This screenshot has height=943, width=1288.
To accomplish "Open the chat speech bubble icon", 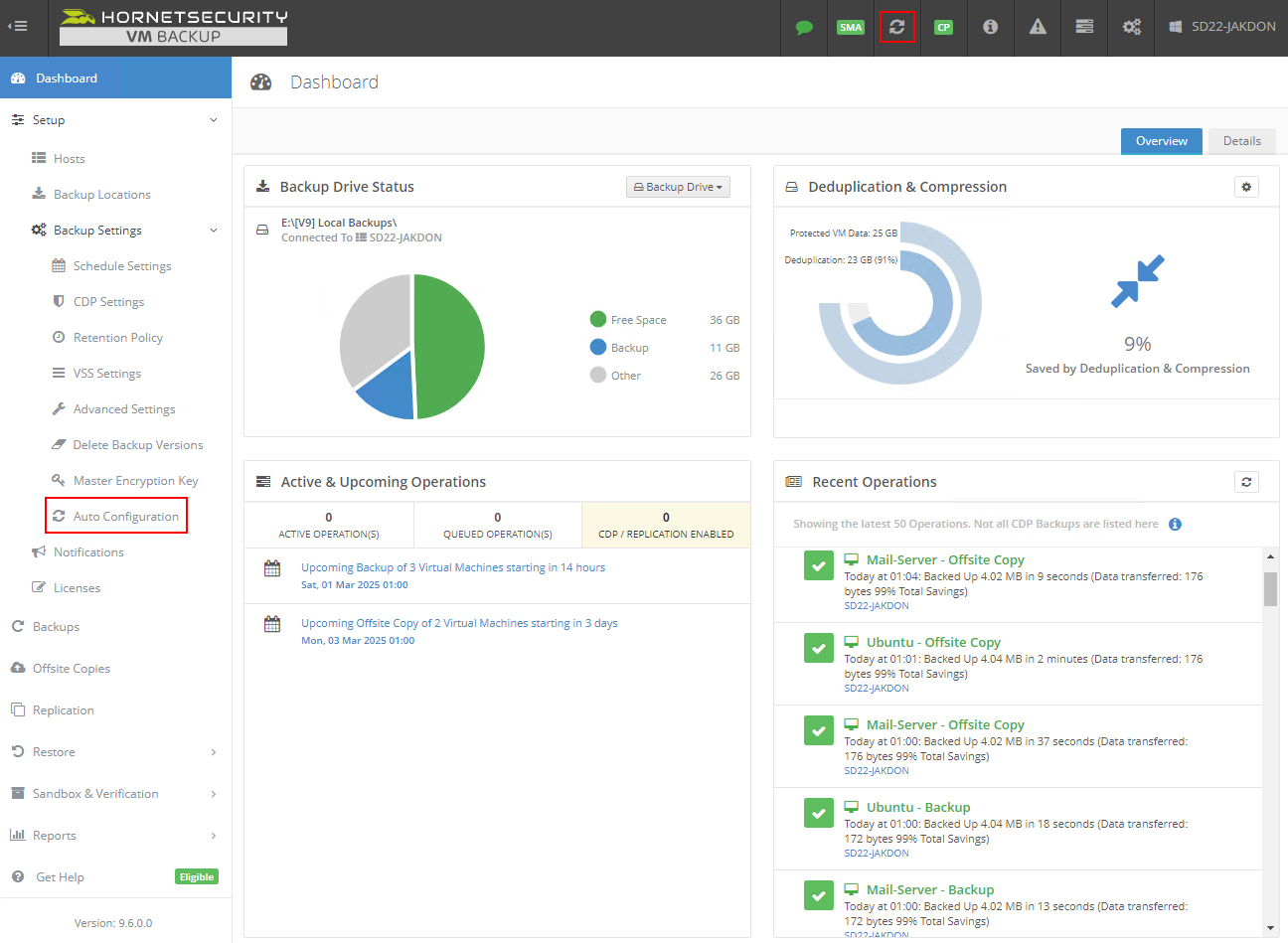I will coord(804,28).
